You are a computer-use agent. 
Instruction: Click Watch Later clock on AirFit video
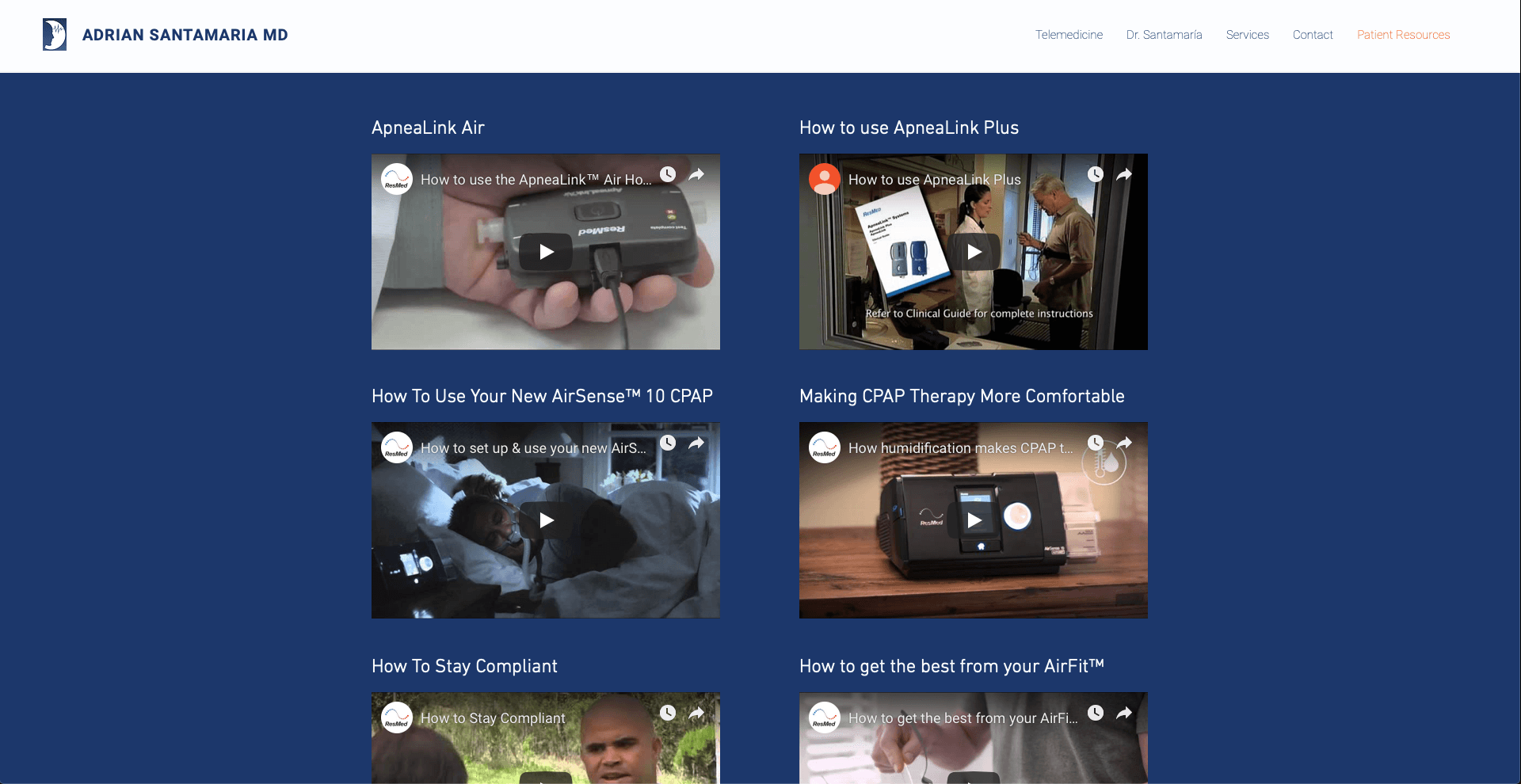(x=1096, y=713)
